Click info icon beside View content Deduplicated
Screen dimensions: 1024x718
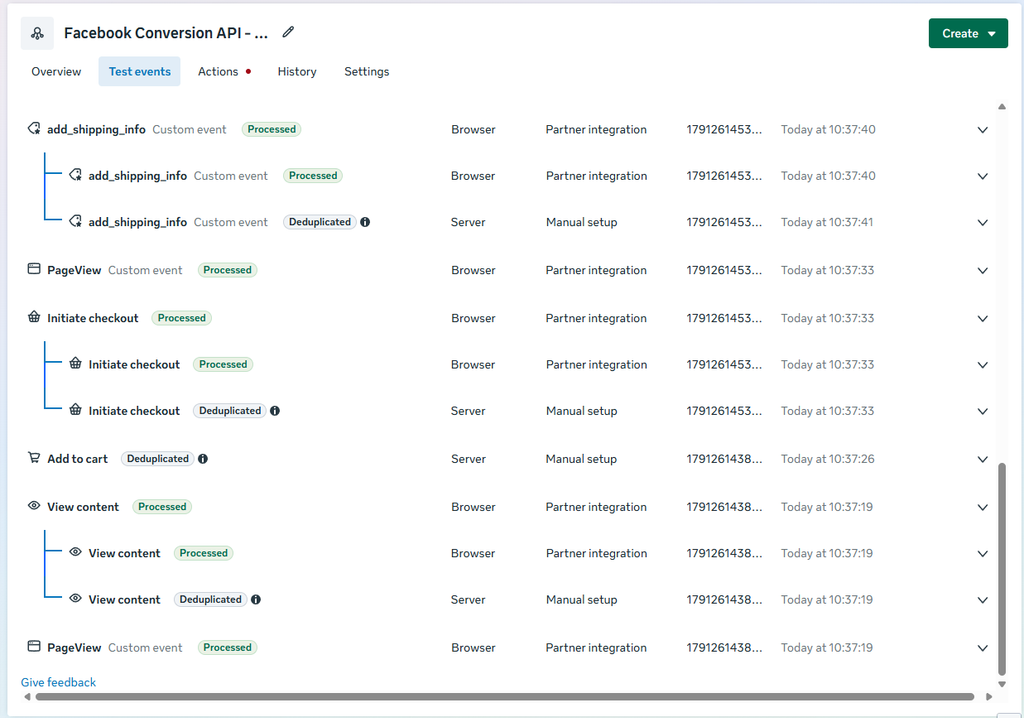[256, 600]
